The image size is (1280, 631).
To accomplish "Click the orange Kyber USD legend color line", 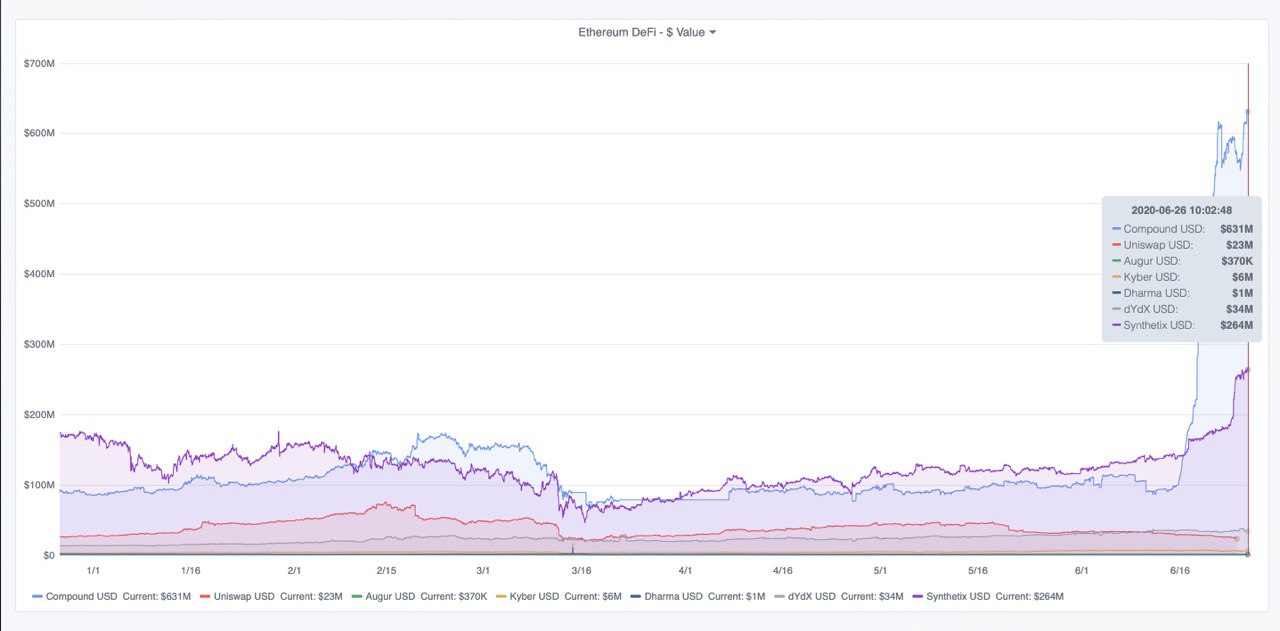I will [x=501, y=597].
